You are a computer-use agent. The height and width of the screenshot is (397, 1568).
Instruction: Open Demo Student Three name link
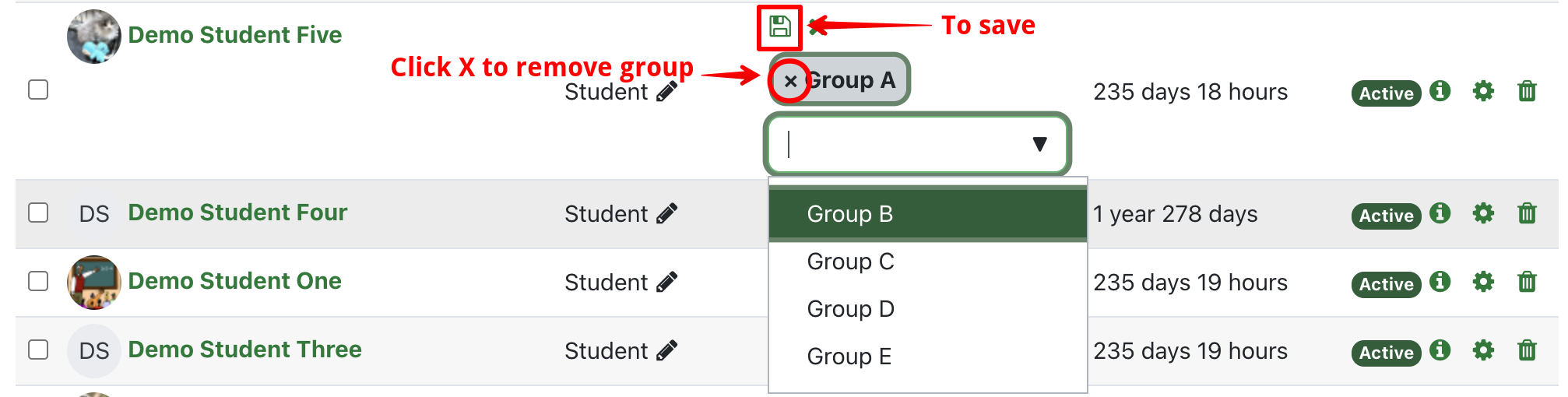point(244,350)
